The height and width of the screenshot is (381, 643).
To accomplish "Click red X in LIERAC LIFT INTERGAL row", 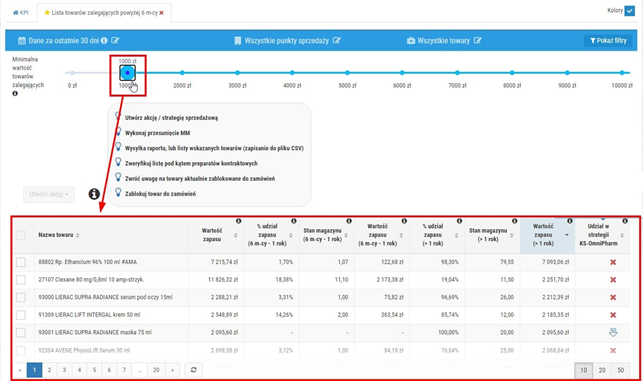I will (613, 315).
